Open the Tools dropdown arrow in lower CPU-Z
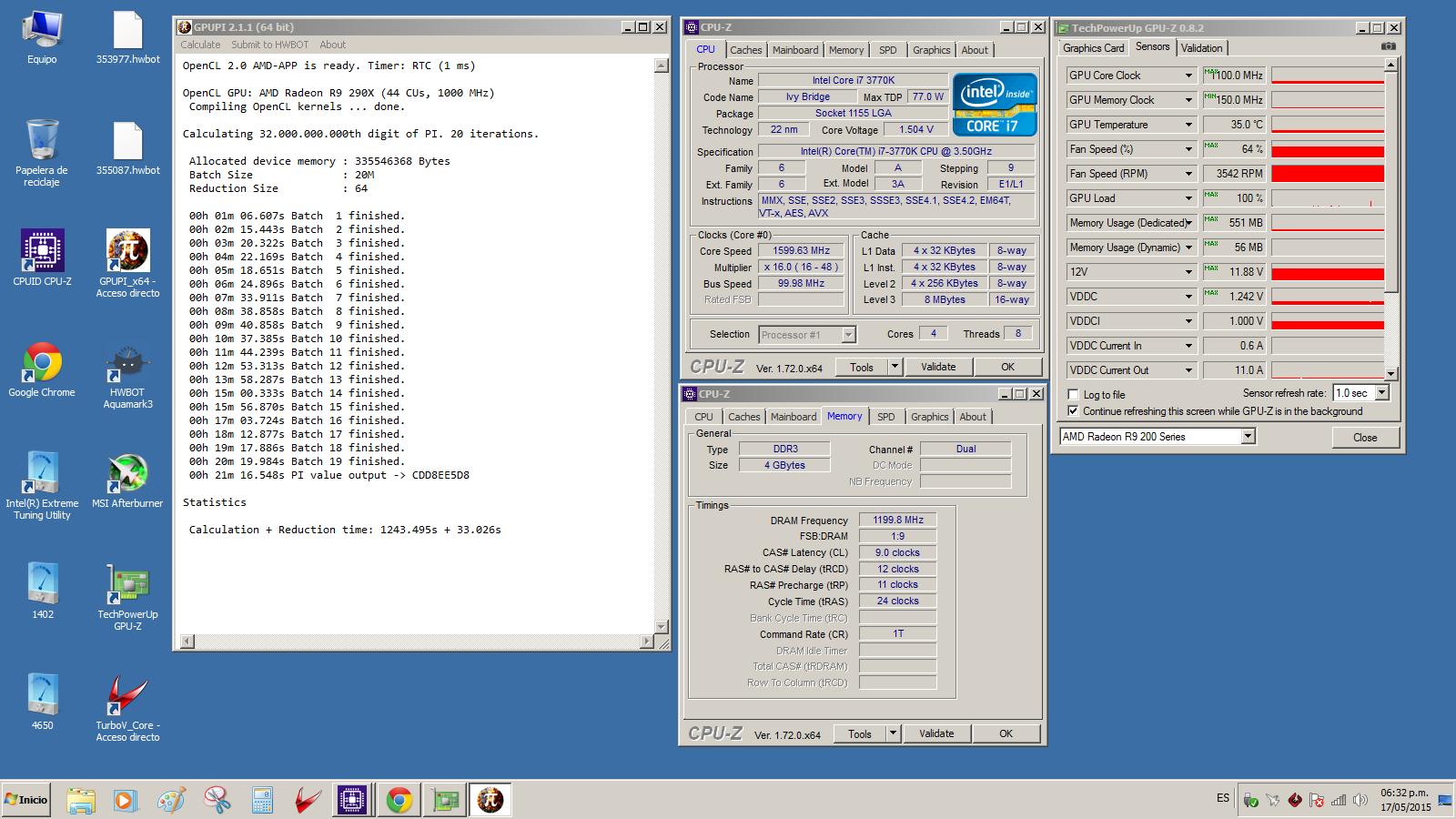 [893, 733]
